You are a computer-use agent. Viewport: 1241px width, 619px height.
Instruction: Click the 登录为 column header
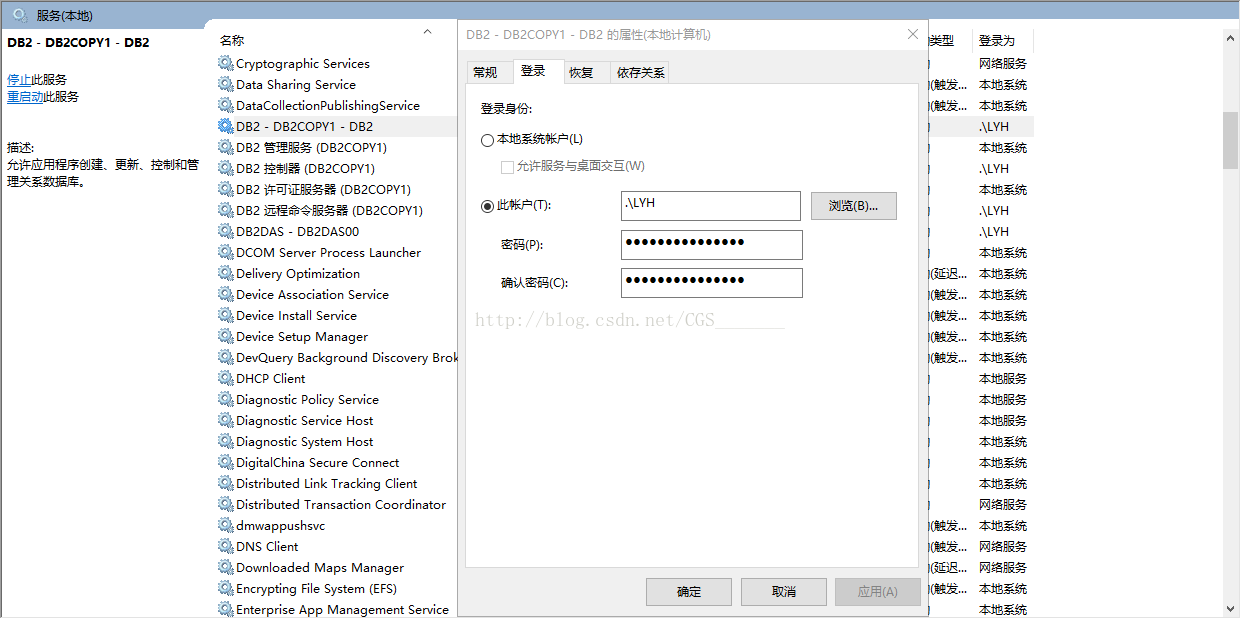[997, 41]
